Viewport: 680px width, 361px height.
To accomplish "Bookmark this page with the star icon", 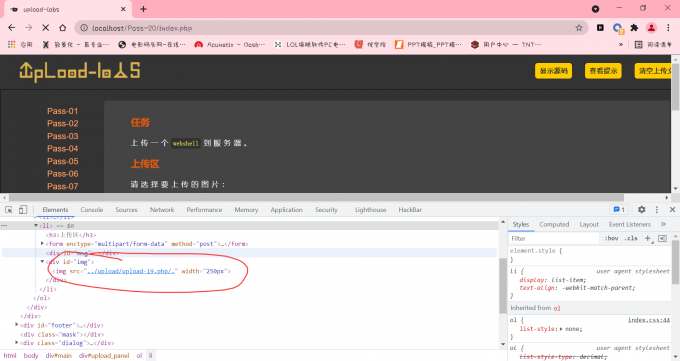I will click(x=579, y=28).
